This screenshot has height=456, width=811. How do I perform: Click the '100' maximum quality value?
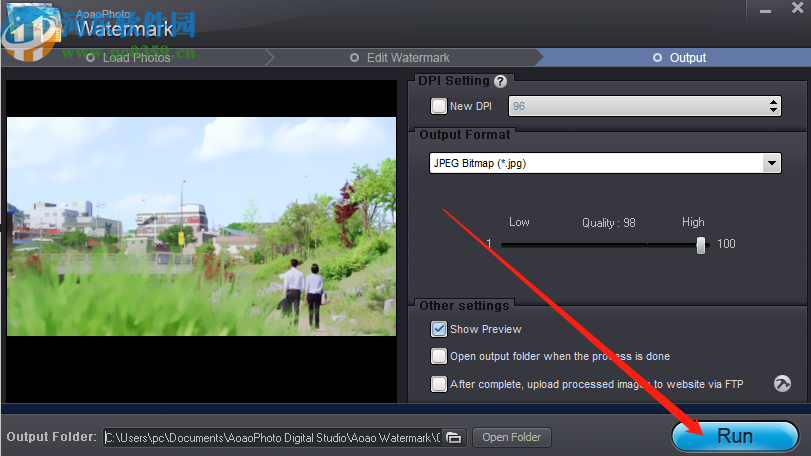click(x=726, y=244)
